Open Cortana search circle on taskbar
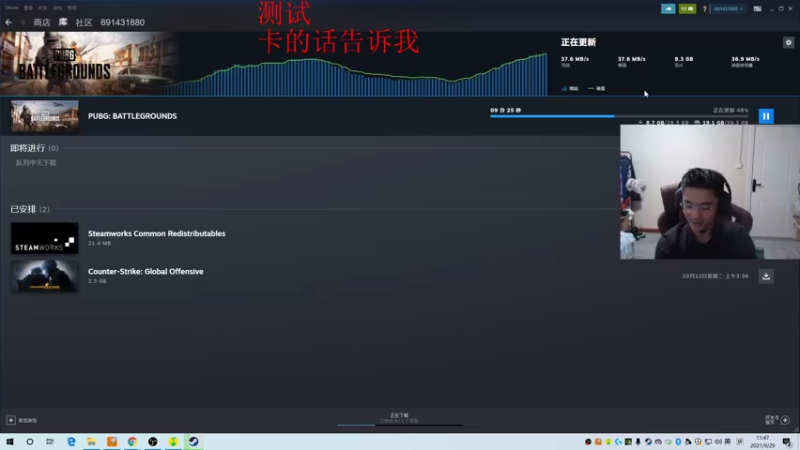Viewport: 800px width, 450px height. coord(30,442)
